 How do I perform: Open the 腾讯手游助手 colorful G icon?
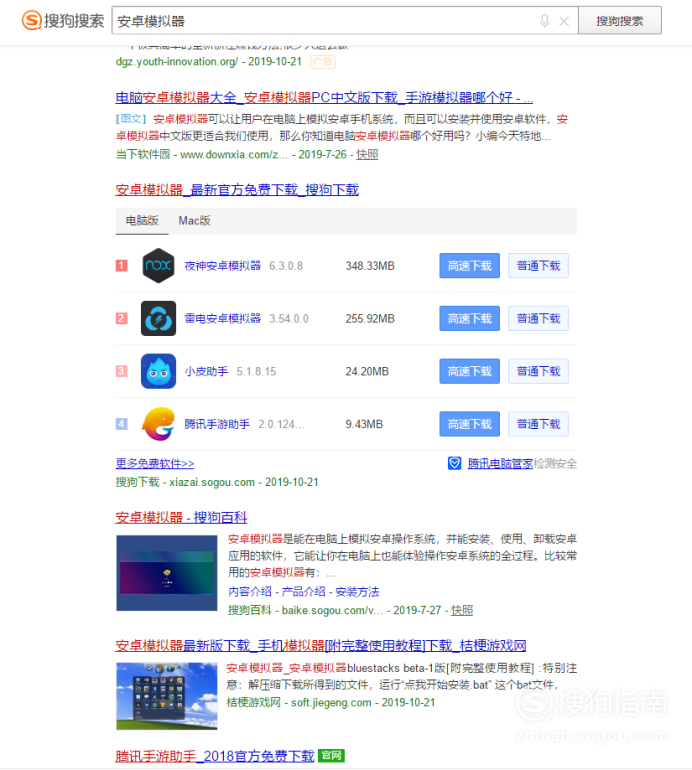pyautogui.click(x=158, y=424)
